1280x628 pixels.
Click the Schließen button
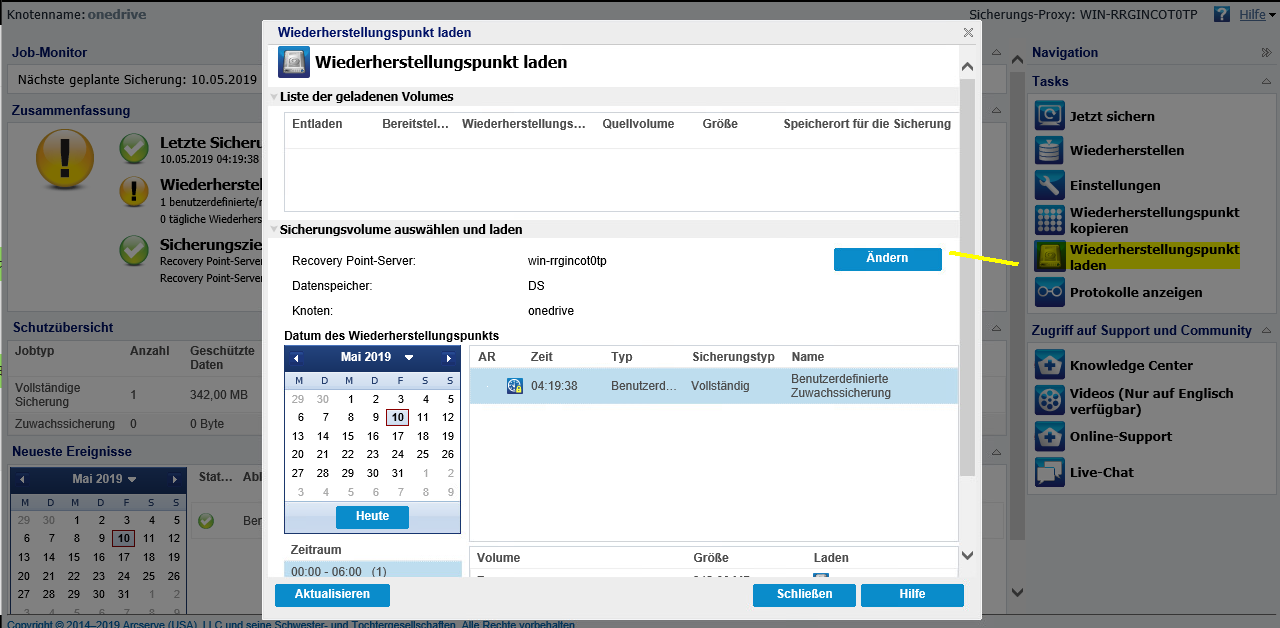point(804,595)
